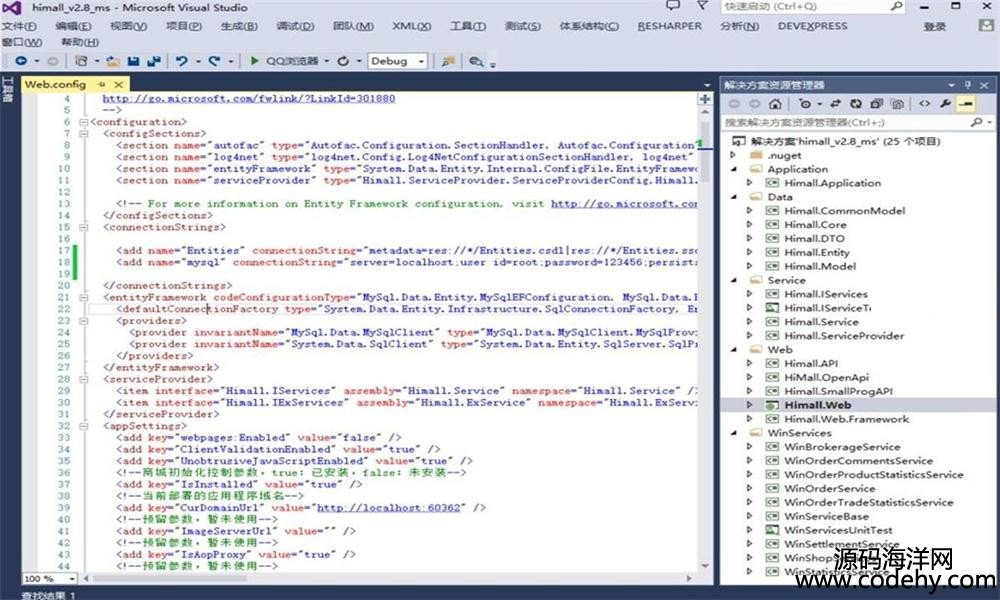1000x600 pixels.
Task: Click the sync with active document icon
Action: (835, 103)
